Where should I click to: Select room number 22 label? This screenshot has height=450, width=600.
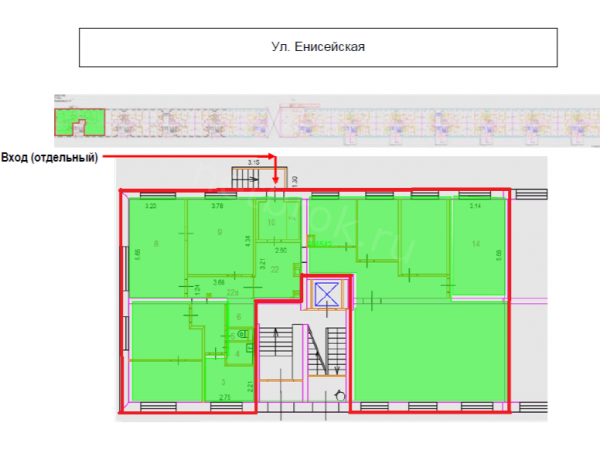275,270
